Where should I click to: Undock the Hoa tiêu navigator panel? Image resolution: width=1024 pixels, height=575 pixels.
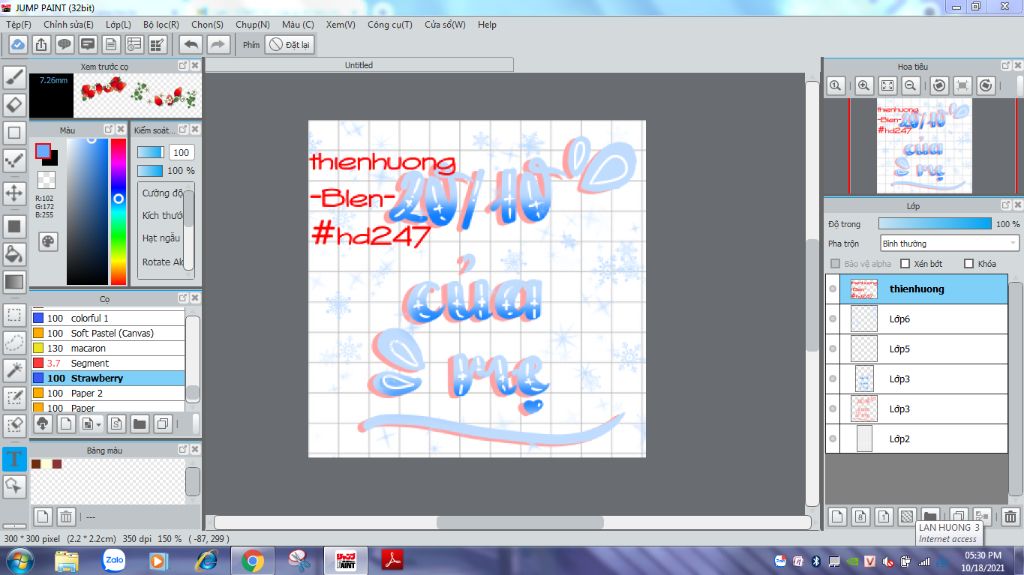click(x=1006, y=65)
